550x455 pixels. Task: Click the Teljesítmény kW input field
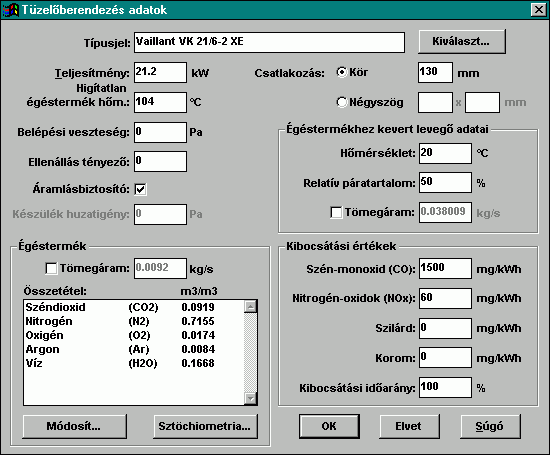click(160, 73)
